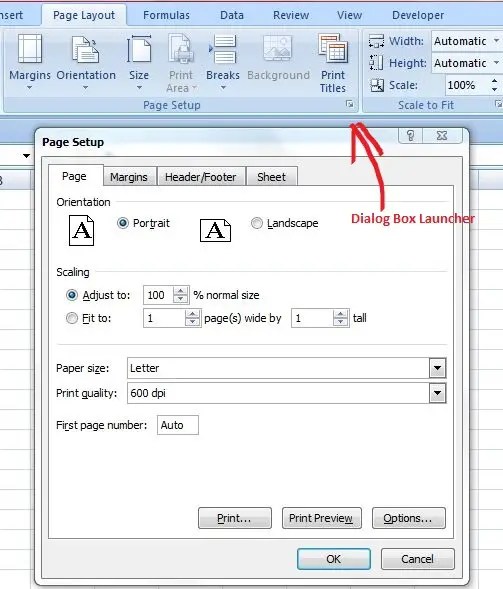
Task: Click the portrait page preview icon
Action: click(x=82, y=230)
